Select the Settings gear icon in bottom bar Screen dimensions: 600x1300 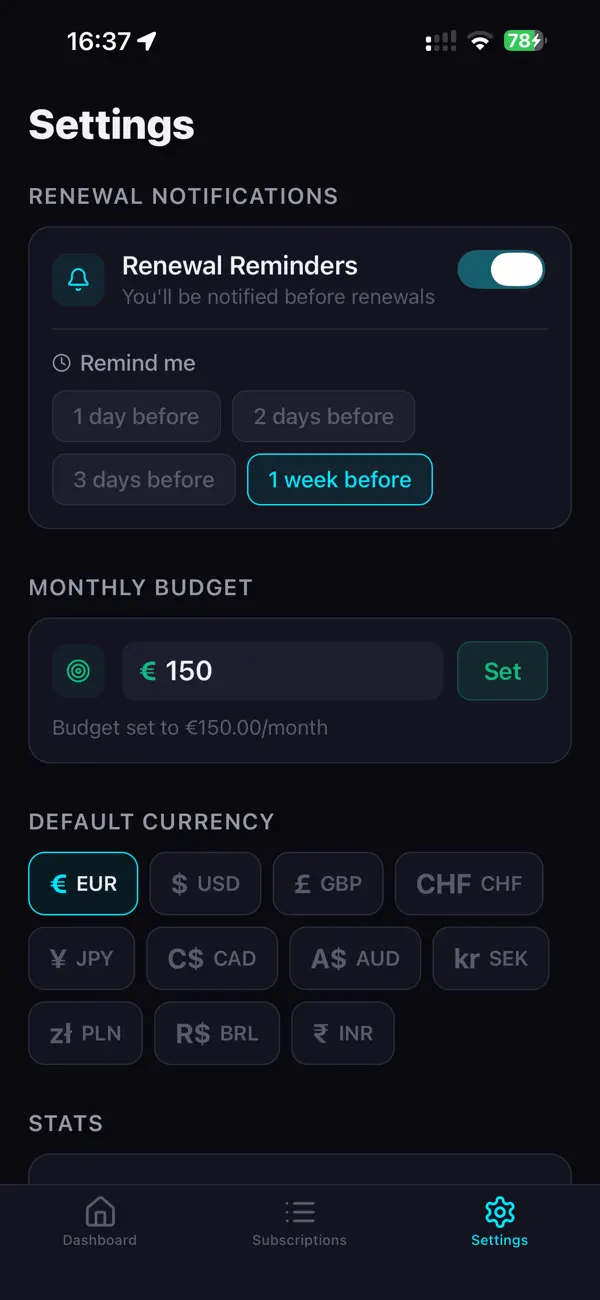click(499, 1211)
